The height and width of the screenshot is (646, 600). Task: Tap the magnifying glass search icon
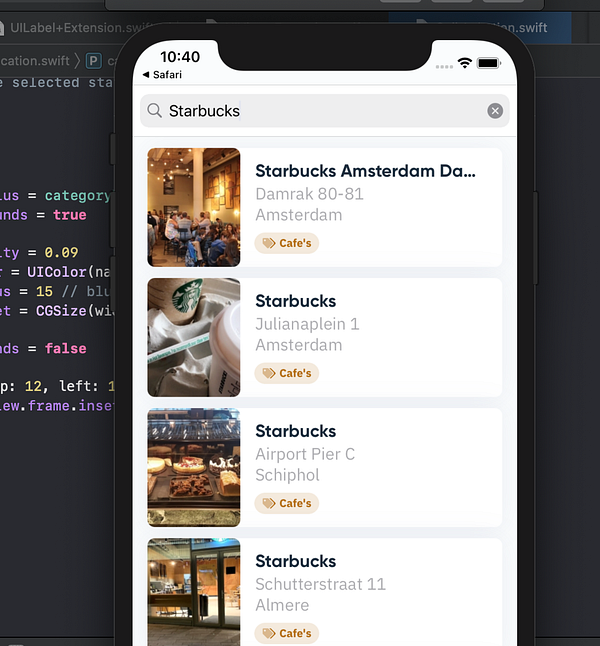coord(155,110)
